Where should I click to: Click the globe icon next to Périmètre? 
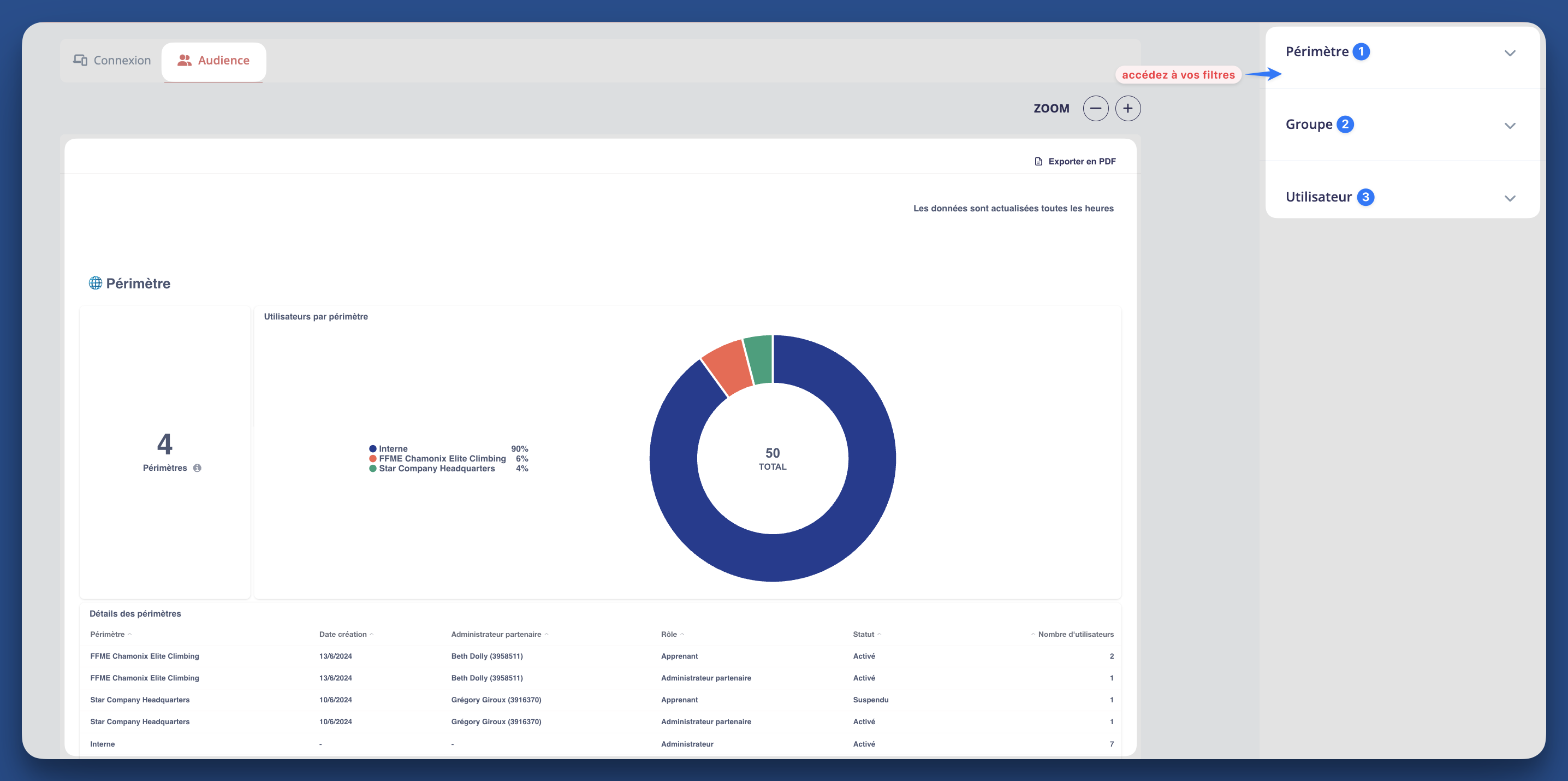click(96, 282)
